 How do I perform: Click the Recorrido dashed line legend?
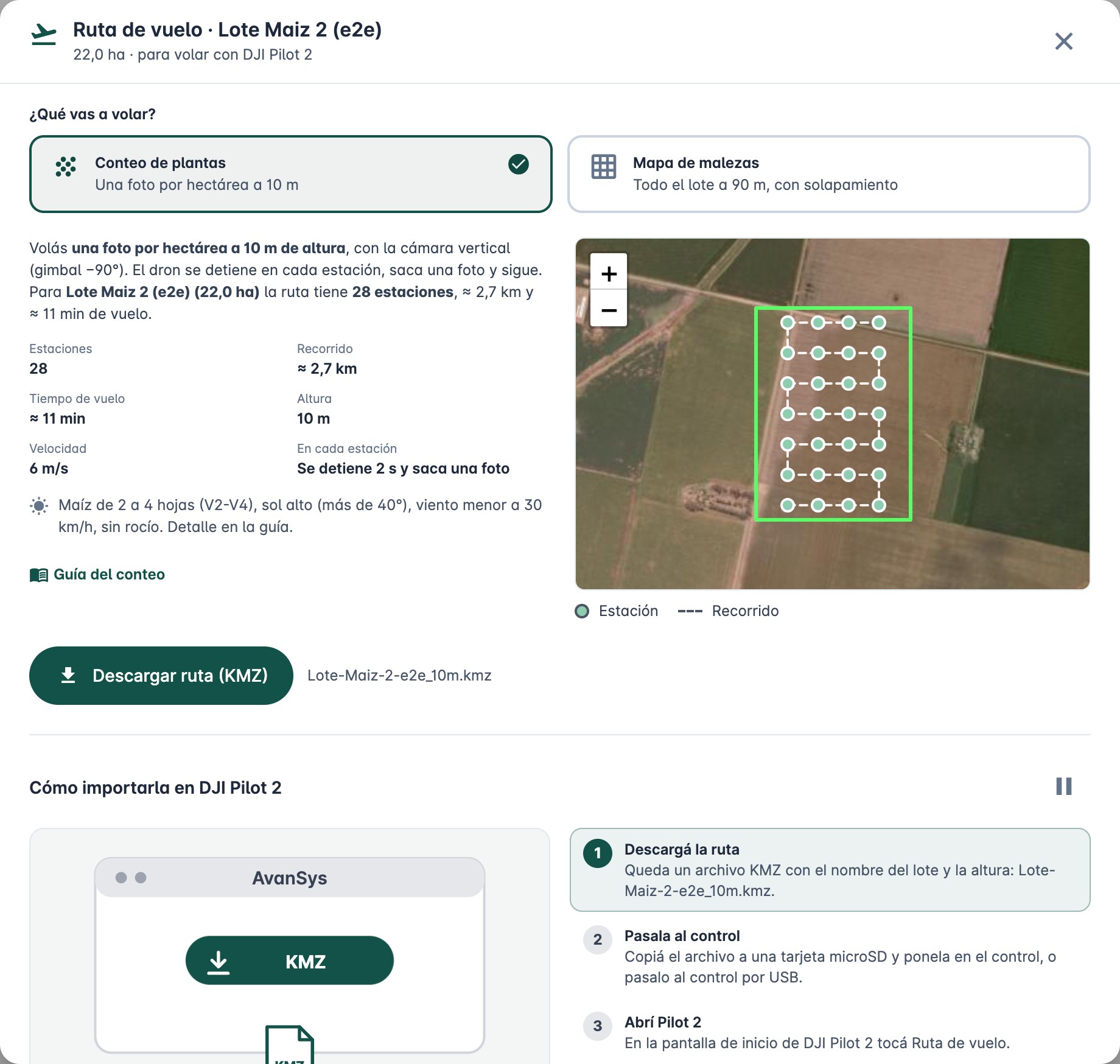coord(690,611)
